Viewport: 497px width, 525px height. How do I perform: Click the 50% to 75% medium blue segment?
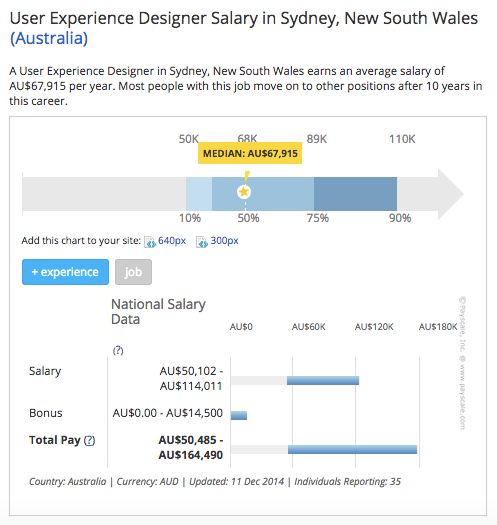coord(263,194)
